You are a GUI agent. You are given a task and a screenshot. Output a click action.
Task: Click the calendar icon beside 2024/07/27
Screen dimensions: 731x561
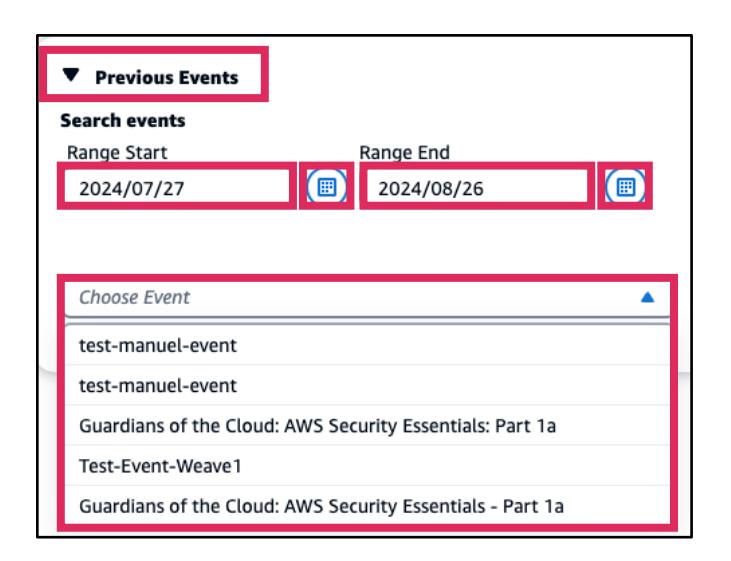(327, 187)
